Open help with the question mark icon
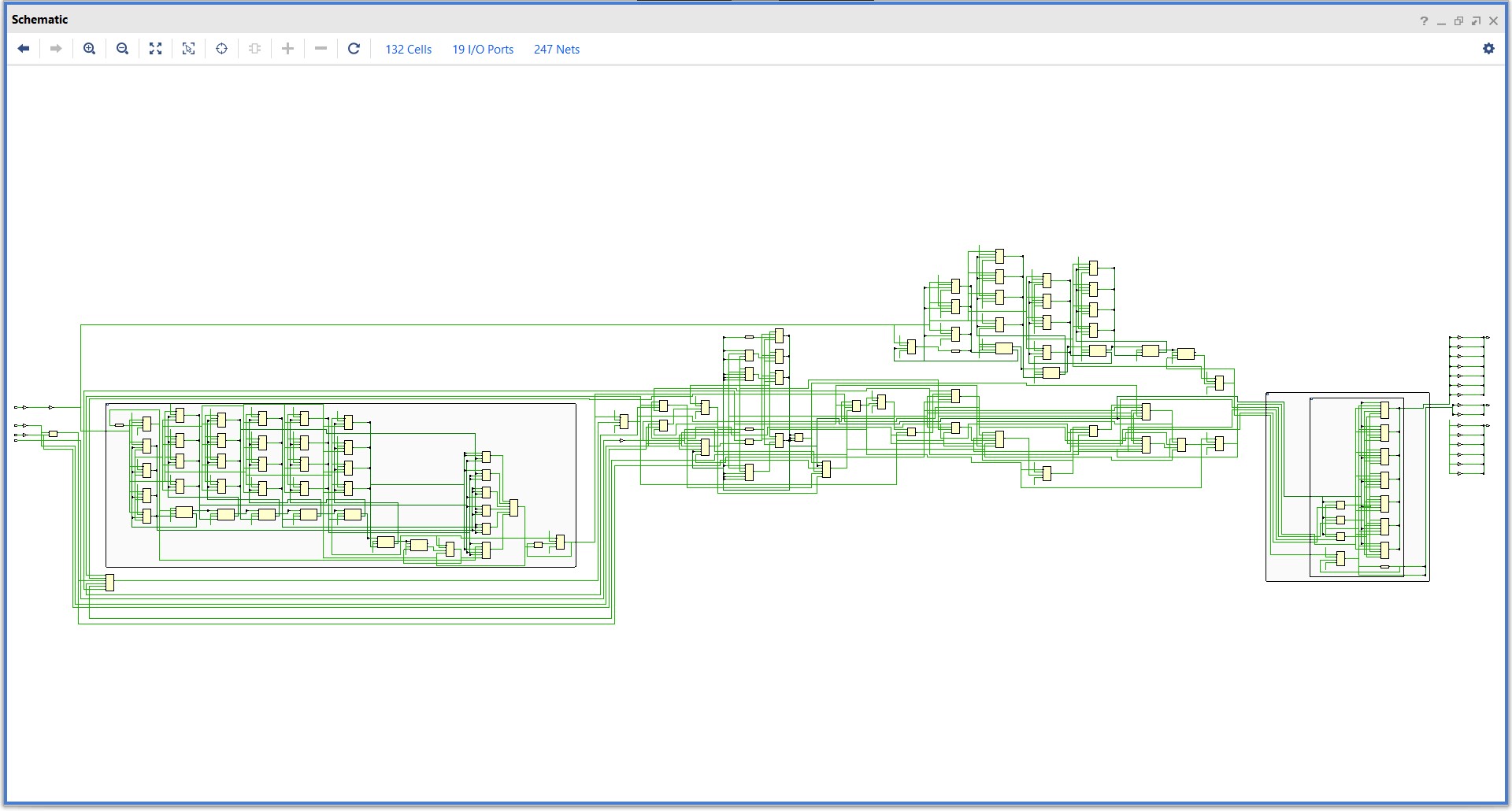 [1424, 21]
